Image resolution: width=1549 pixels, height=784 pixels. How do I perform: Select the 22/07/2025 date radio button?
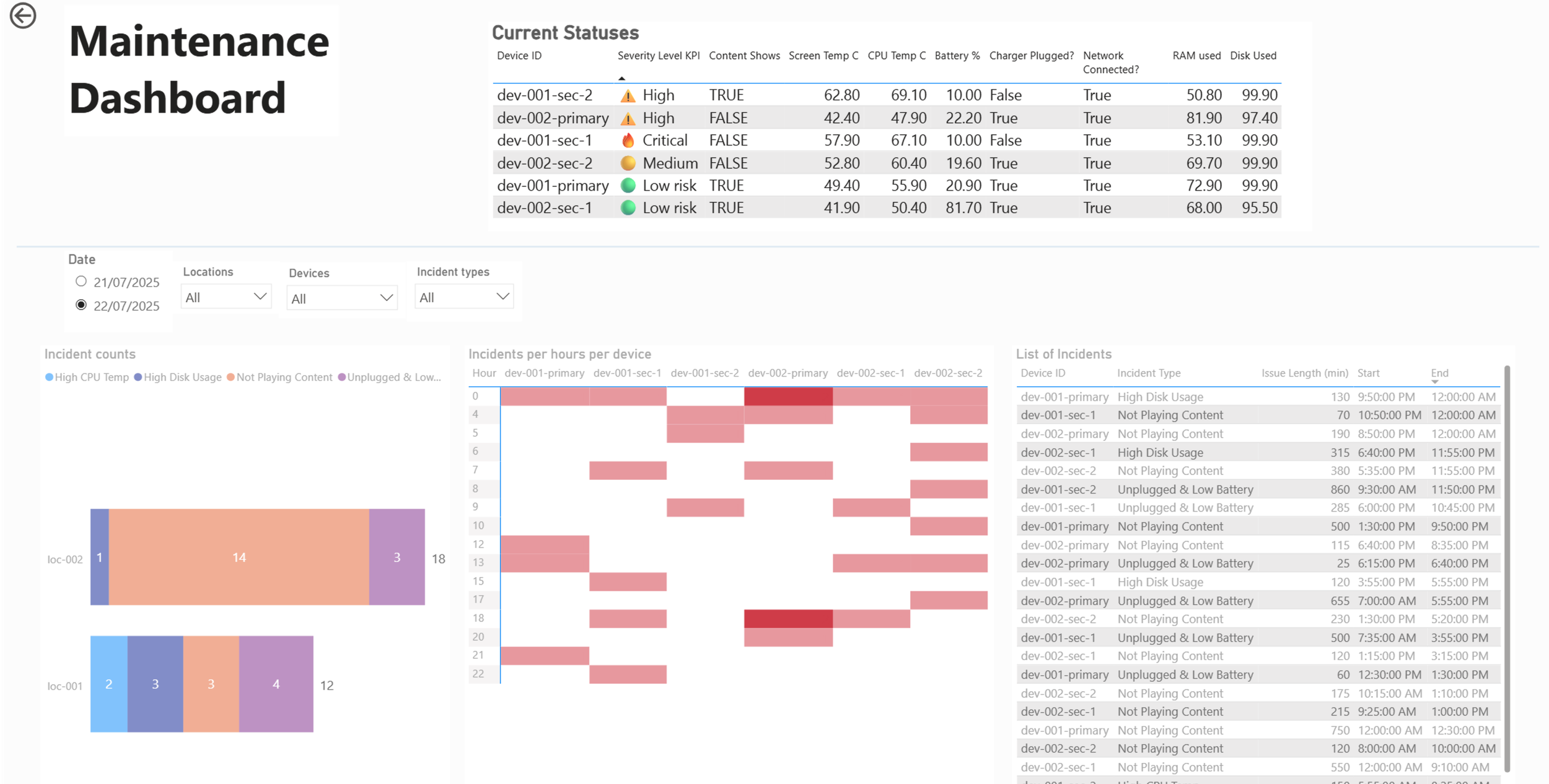coord(81,305)
